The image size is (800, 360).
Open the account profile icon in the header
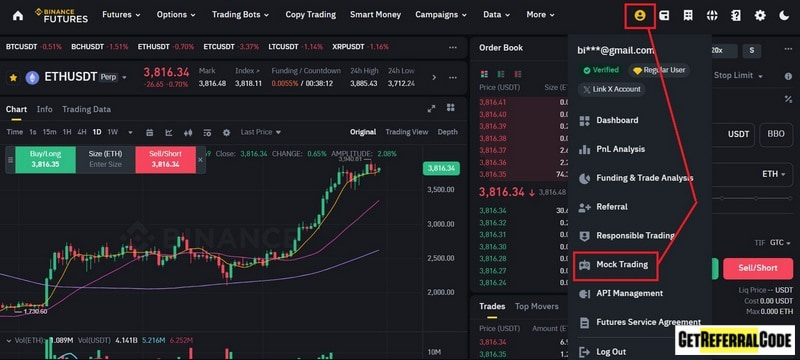(x=639, y=15)
